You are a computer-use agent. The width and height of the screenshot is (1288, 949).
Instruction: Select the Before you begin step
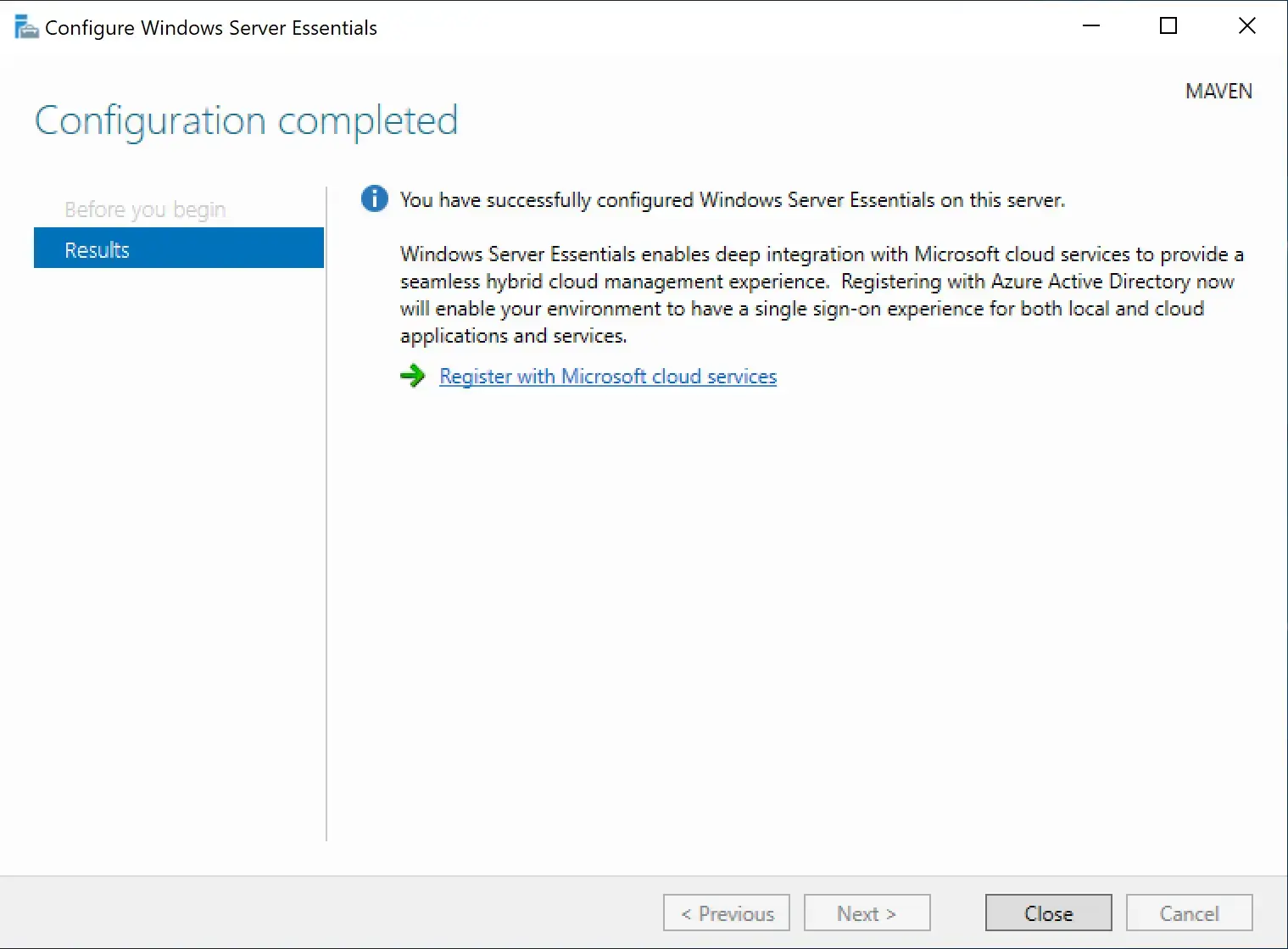pyautogui.click(x=145, y=209)
